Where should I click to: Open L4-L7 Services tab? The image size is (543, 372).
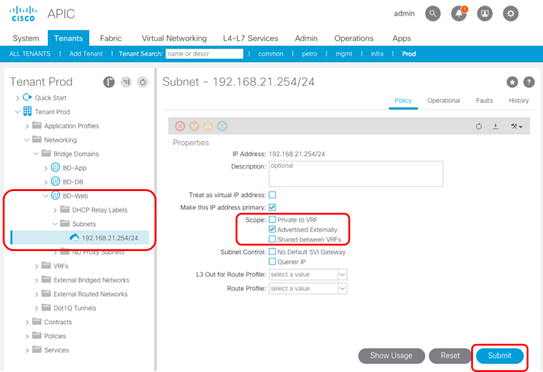click(x=250, y=38)
